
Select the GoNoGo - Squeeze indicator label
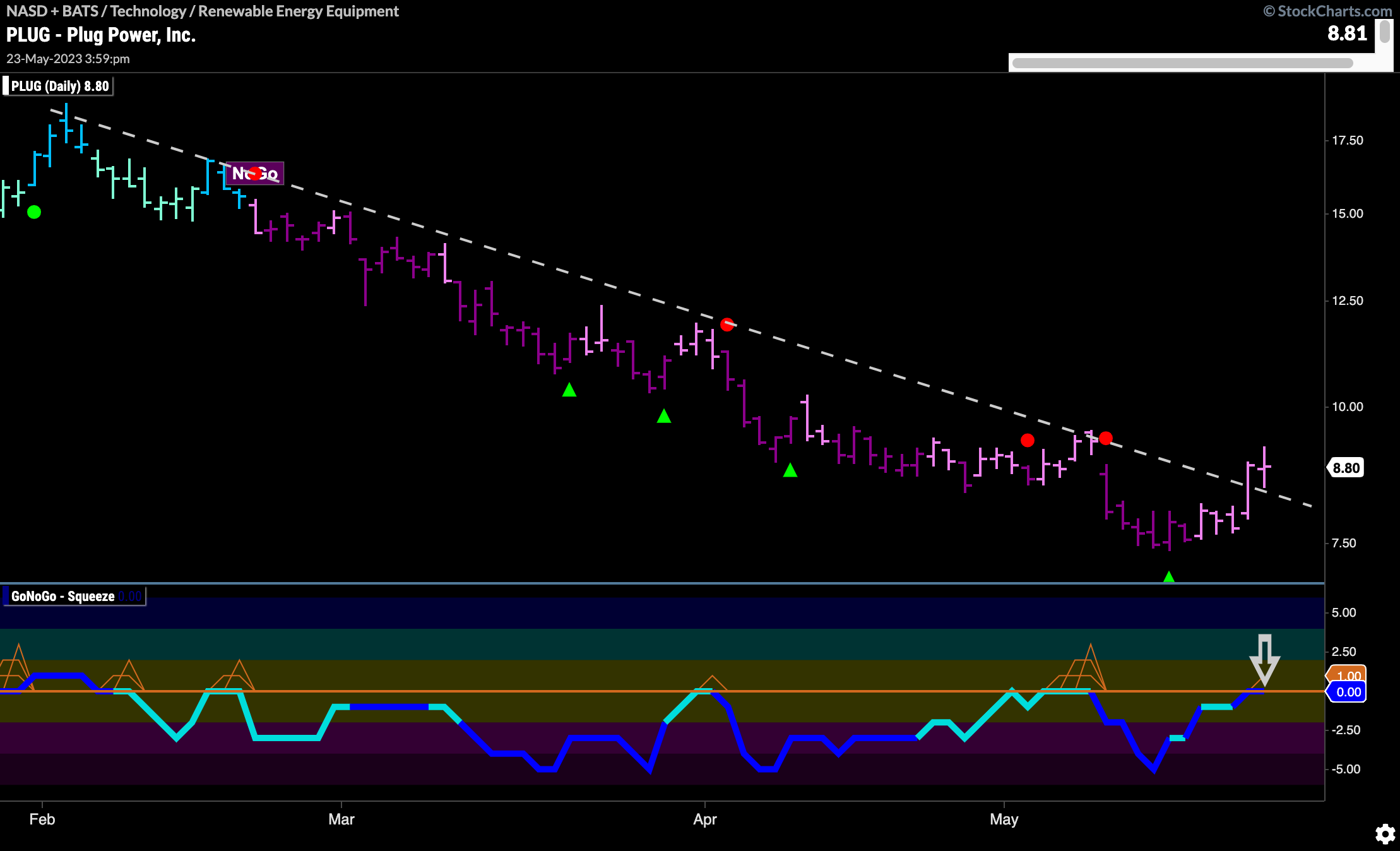click(x=74, y=596)
